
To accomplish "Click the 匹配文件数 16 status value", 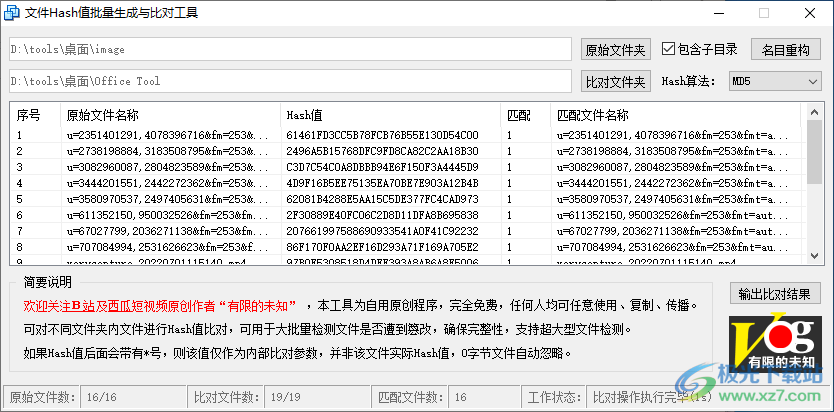I will tap(484, 397).
